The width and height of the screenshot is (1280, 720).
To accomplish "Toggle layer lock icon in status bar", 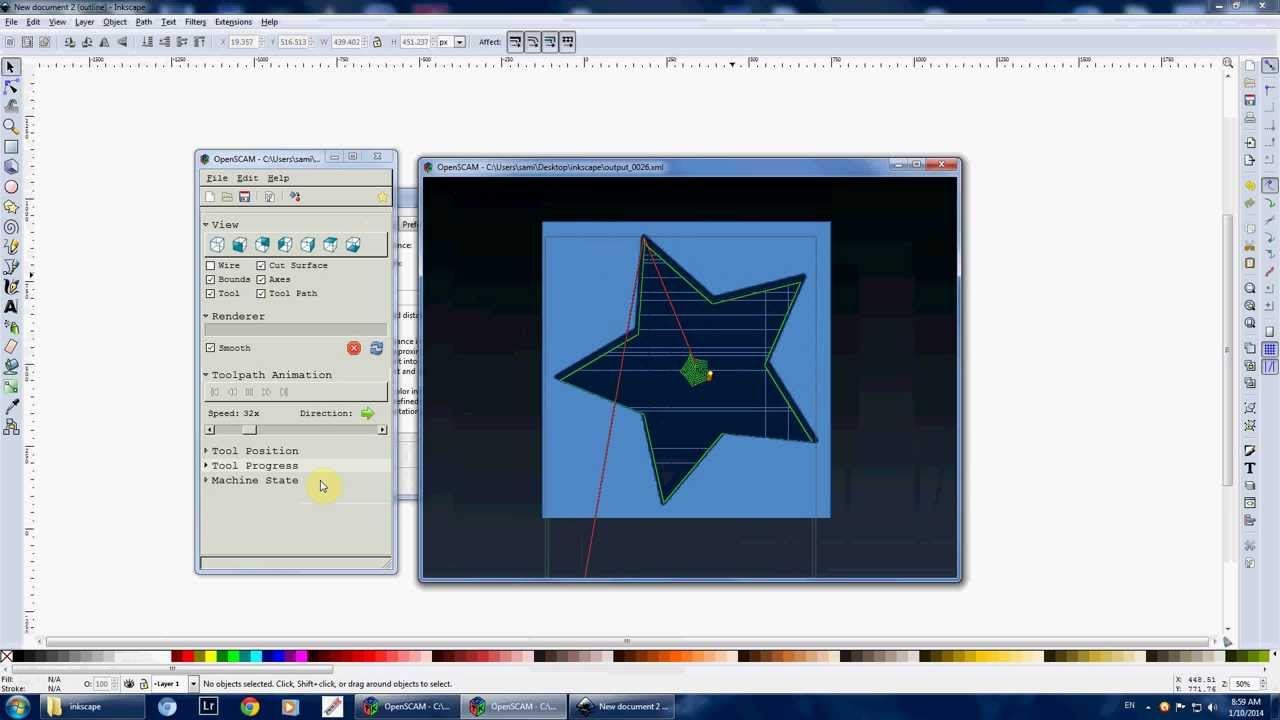I will (143, 684).
